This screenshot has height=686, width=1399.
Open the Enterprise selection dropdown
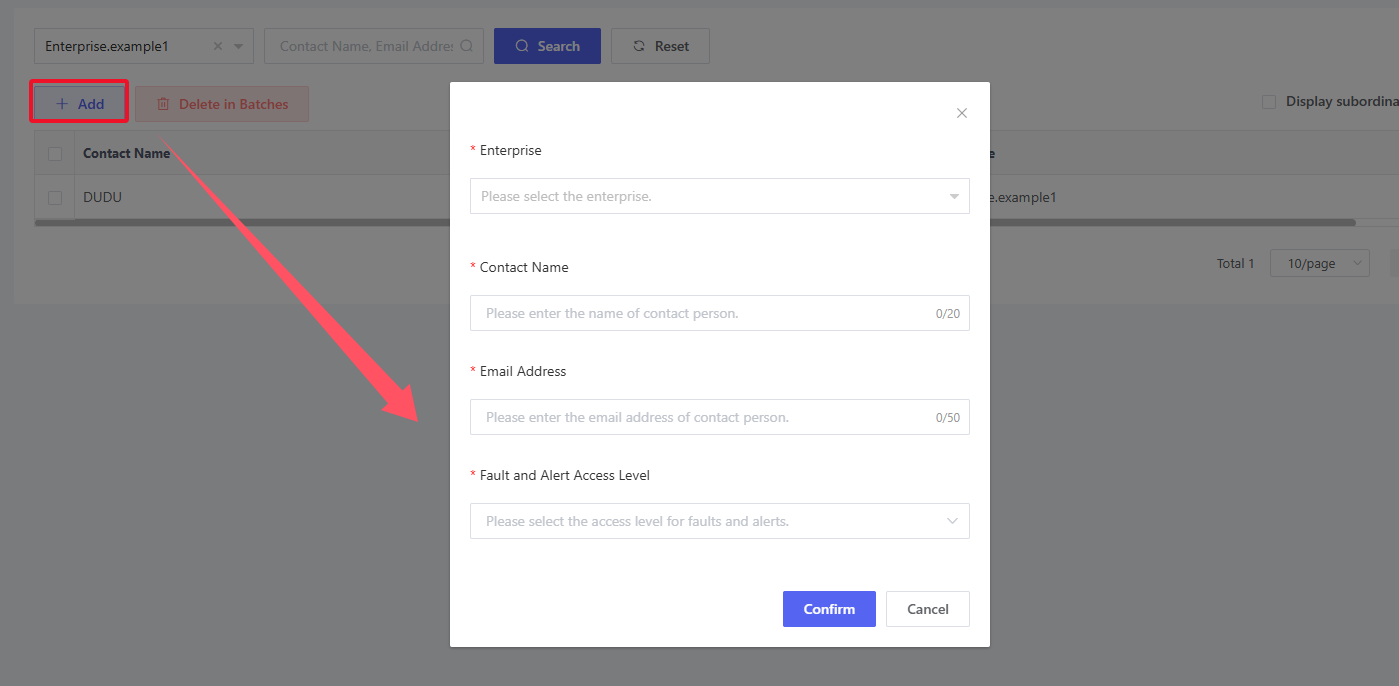click(719, 196)
